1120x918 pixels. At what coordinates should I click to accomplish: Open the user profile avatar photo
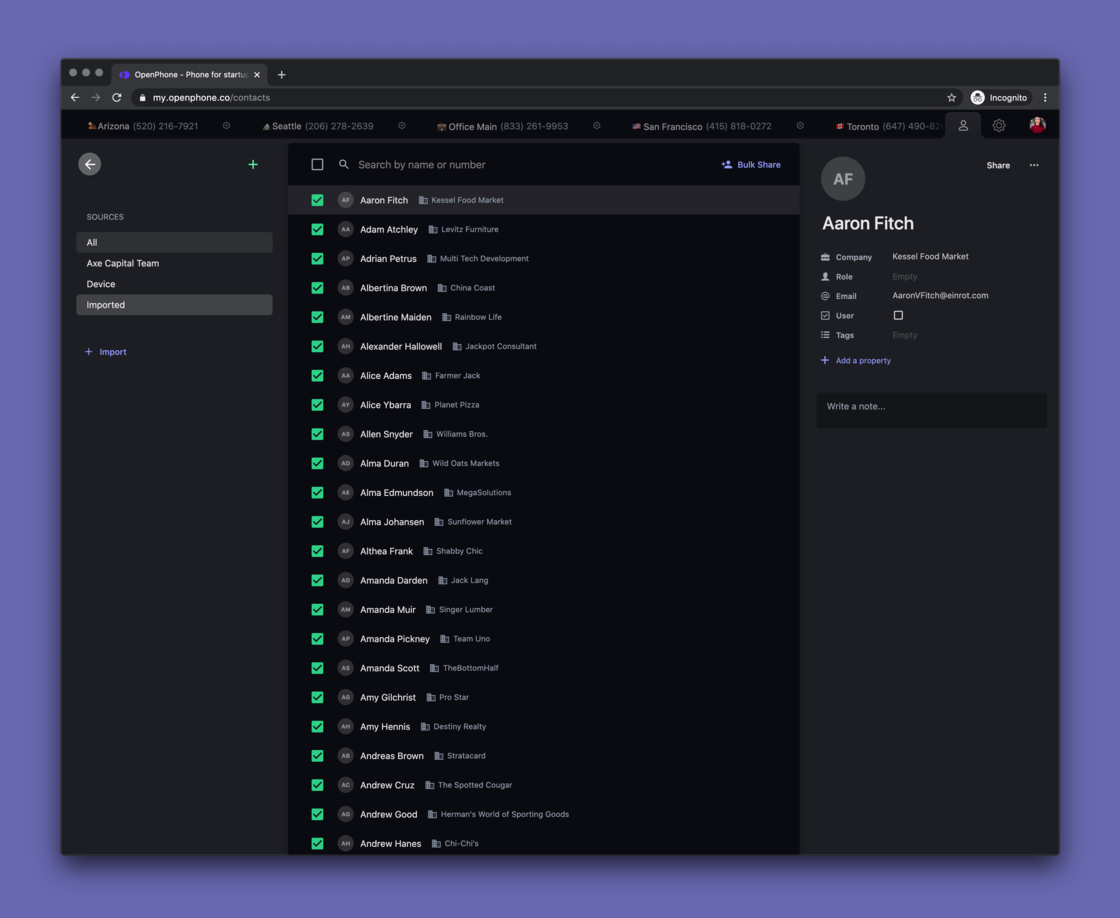(x=1037, y=125)
